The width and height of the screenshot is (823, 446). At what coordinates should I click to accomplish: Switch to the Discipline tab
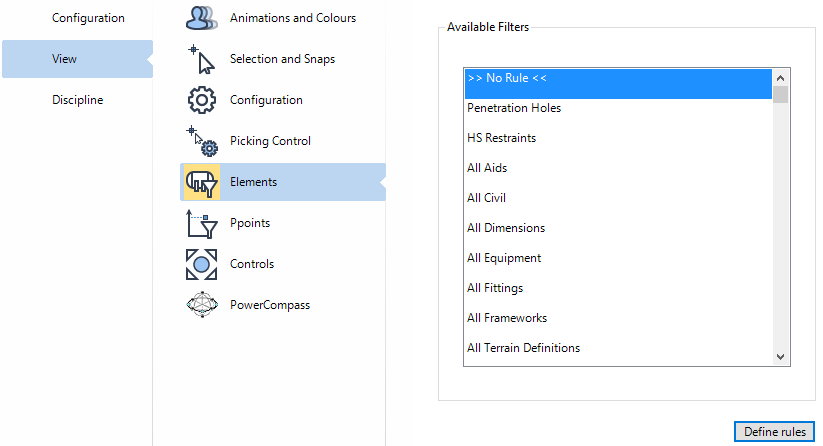coord(77,100)
